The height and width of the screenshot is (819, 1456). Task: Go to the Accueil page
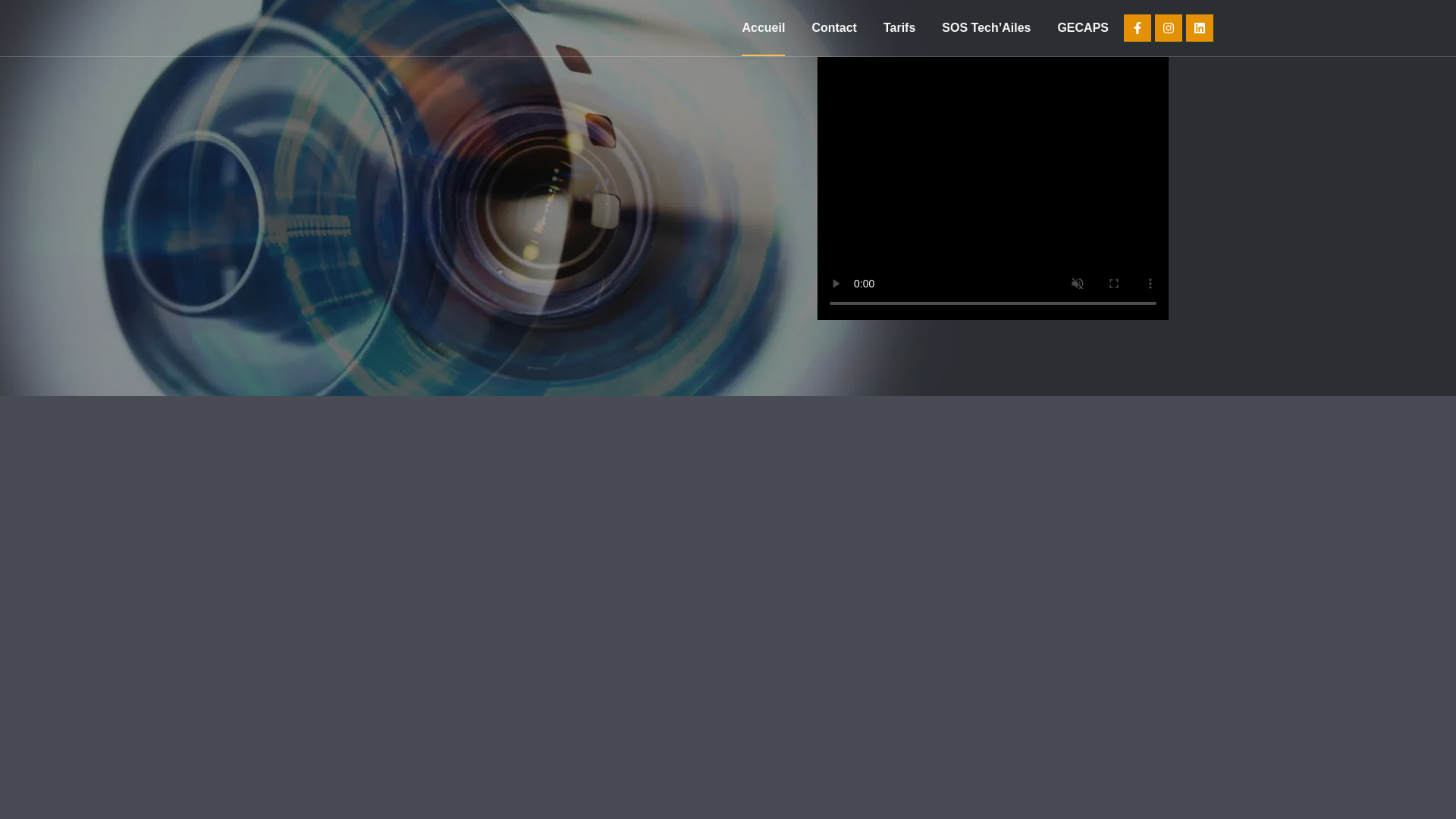tap(763, 28)
